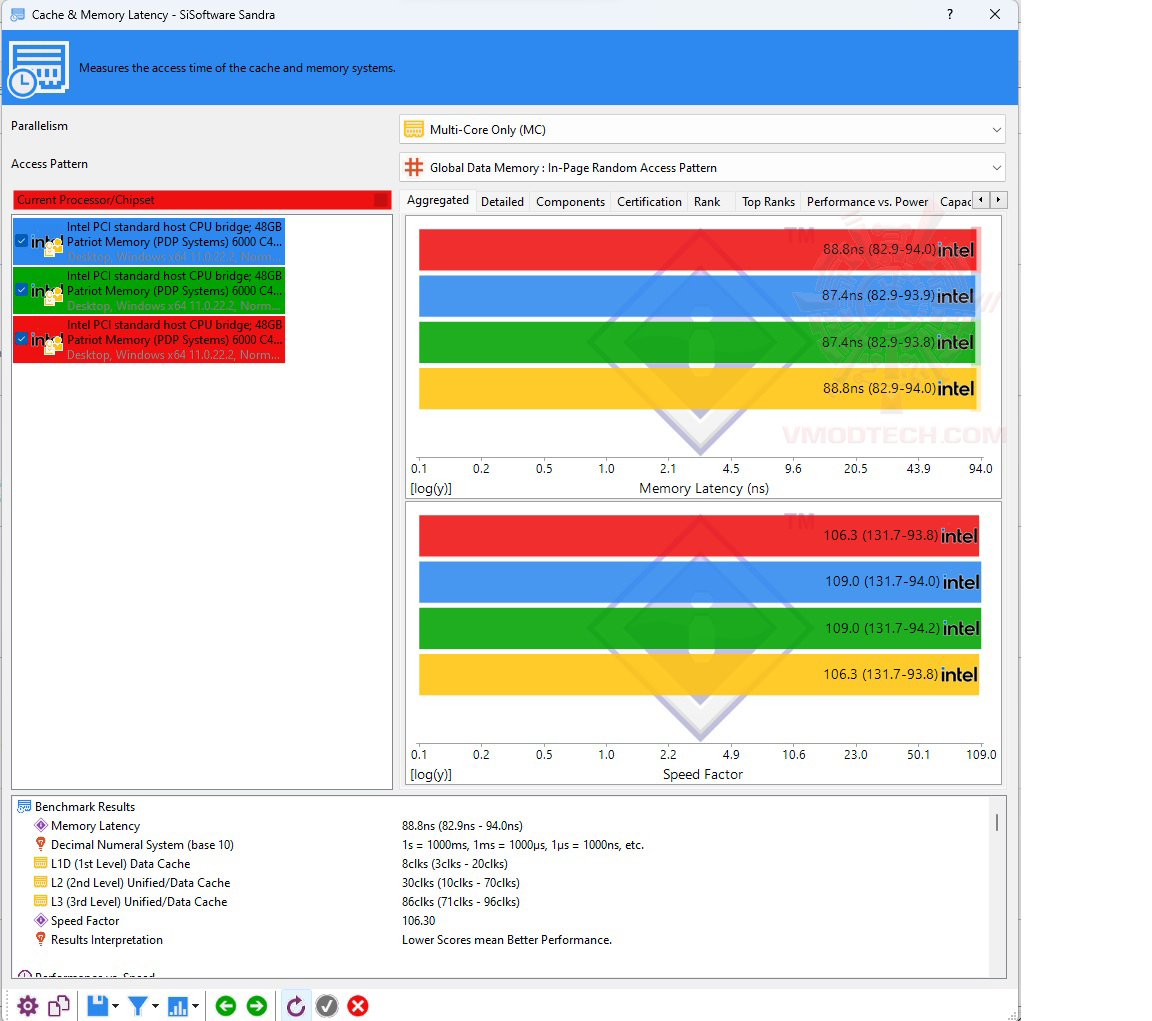1152x1021 pixels.
Task: Click the red 88.8ns memory latency bar
Action: click(x=697, y=250)
